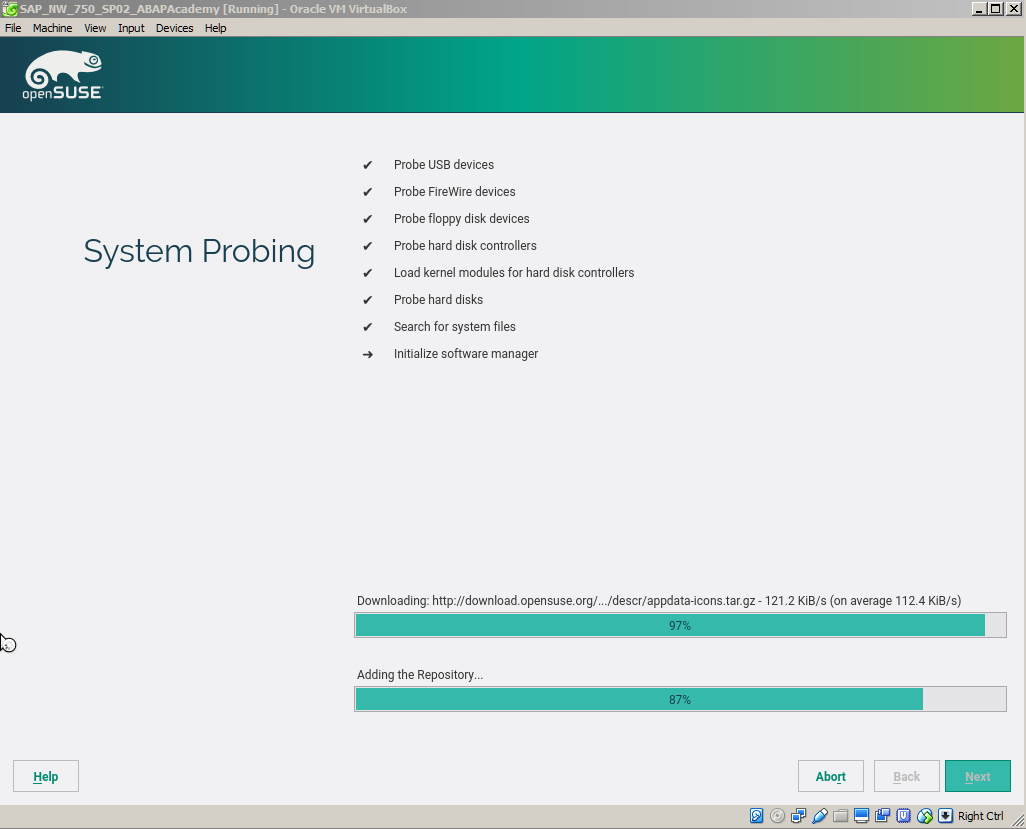Maximize the VirtualBox window

pyautogui.click(x=995, y=9)
